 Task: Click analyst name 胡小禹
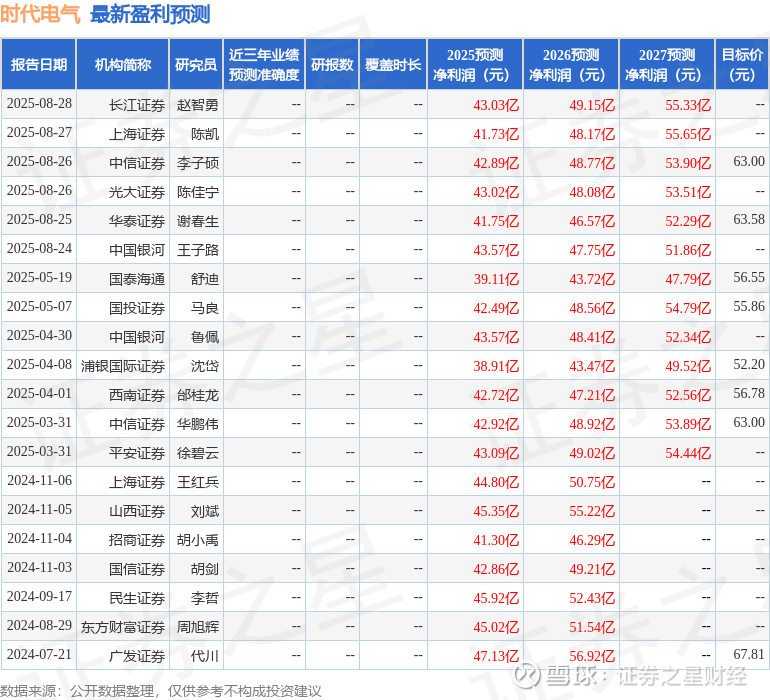(x=197, y=540)
